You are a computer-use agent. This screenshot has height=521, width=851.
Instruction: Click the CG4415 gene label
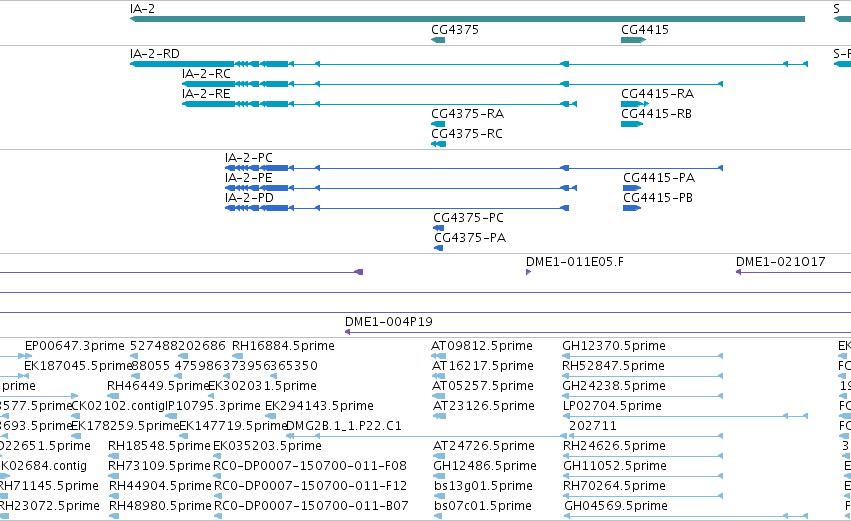pyautogui.click(x=645, y=30)
